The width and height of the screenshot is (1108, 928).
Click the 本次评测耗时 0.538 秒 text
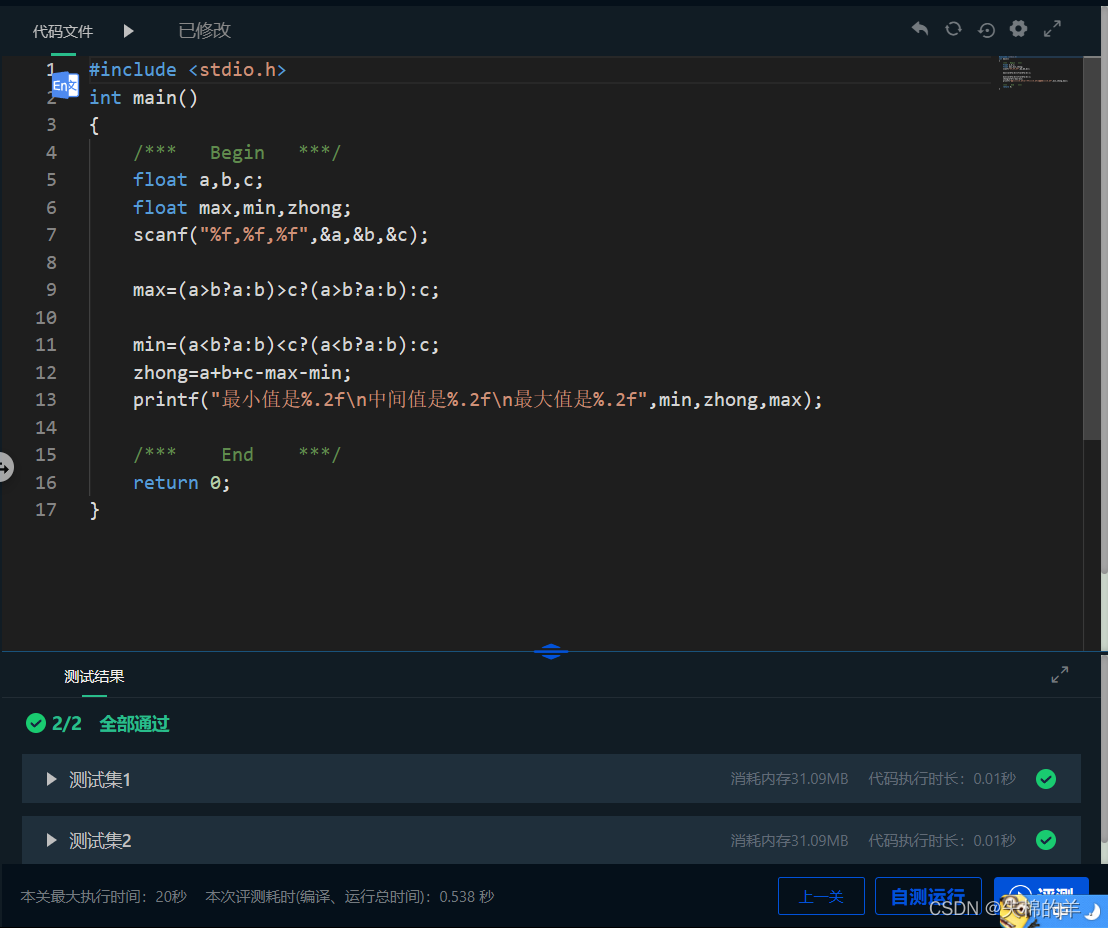(x=350, y=896)
